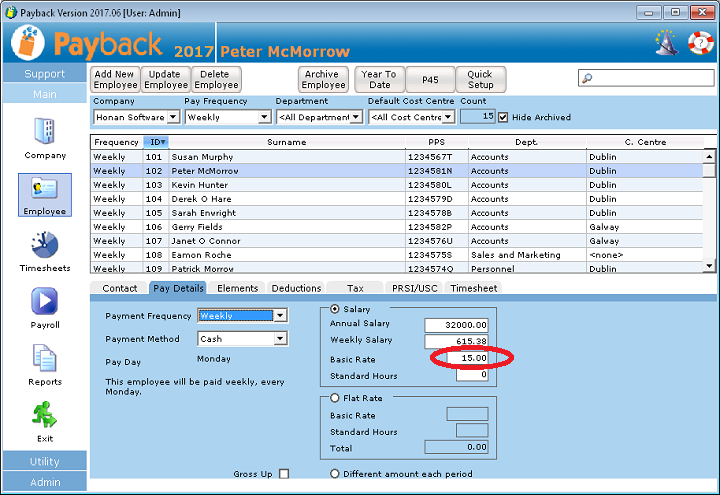Click the Add New Employee button
Image resolution: width=720 pixels, height=495 pixels.
point(115,80)
